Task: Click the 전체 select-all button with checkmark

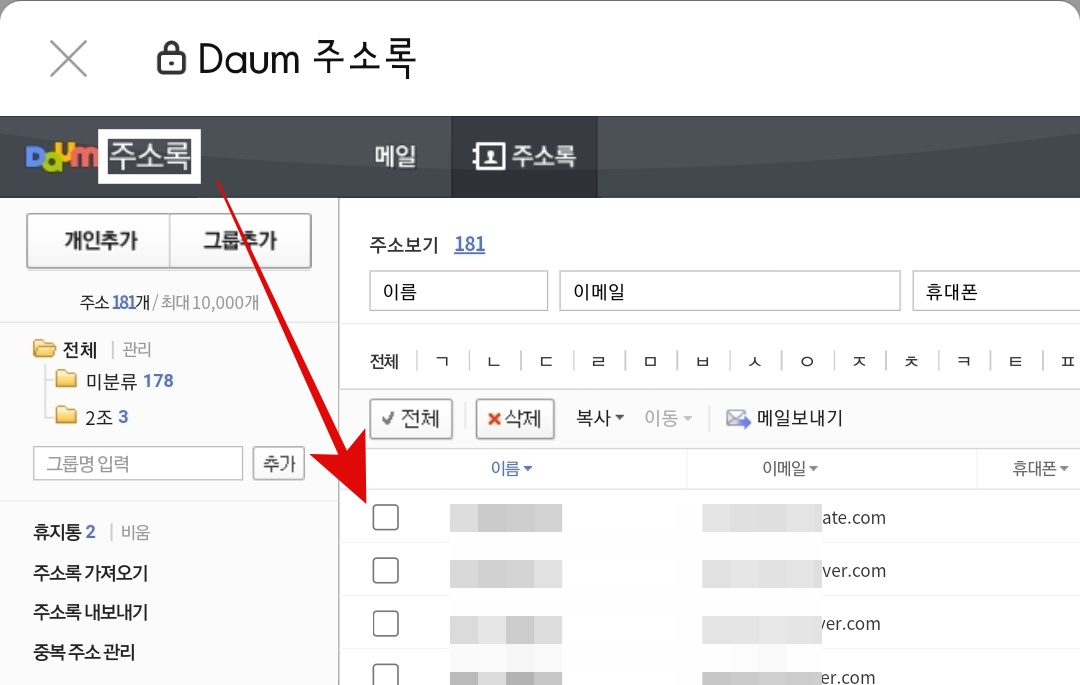Action: (x=411, y=419)
